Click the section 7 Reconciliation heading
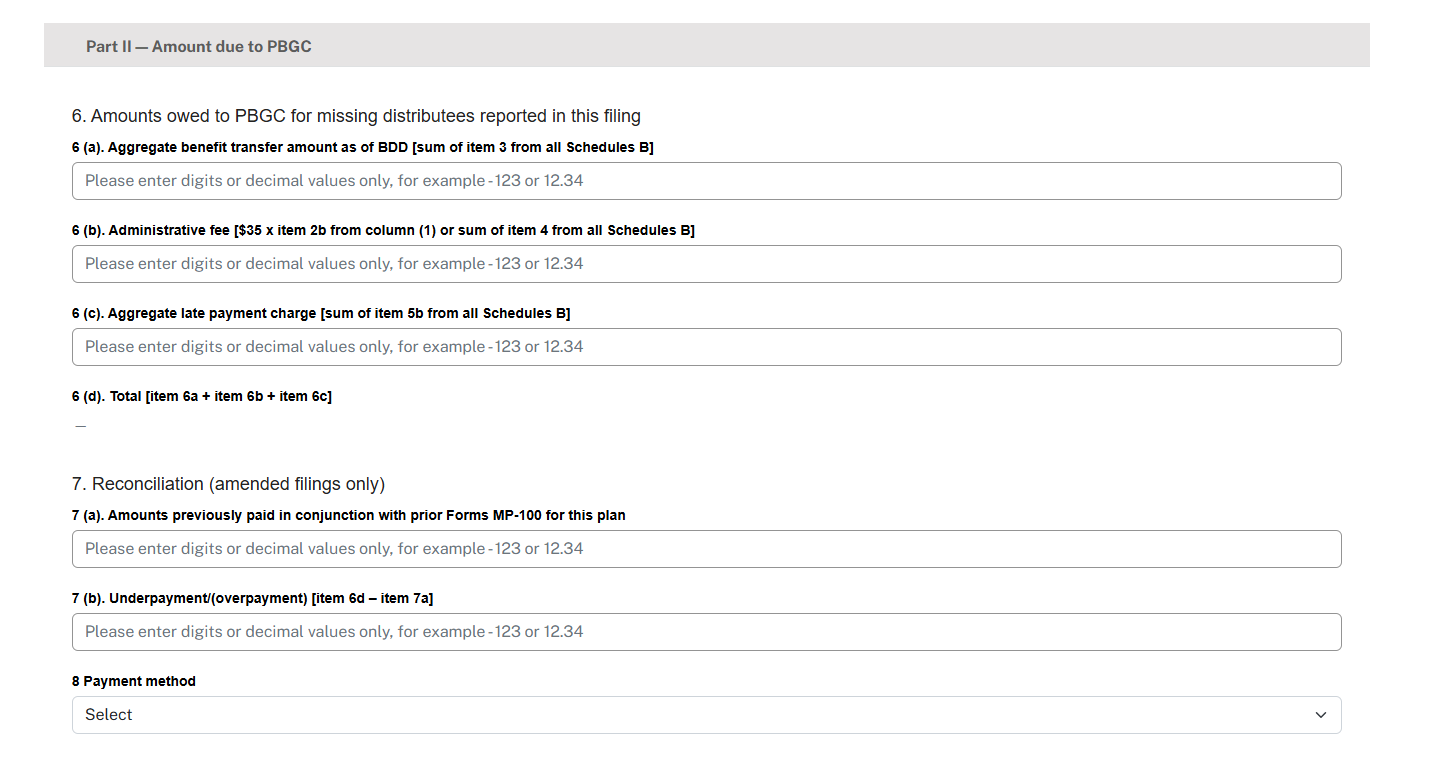Image resolution: width=1437 pixels, height=769 pixels. tap(228, 484)
